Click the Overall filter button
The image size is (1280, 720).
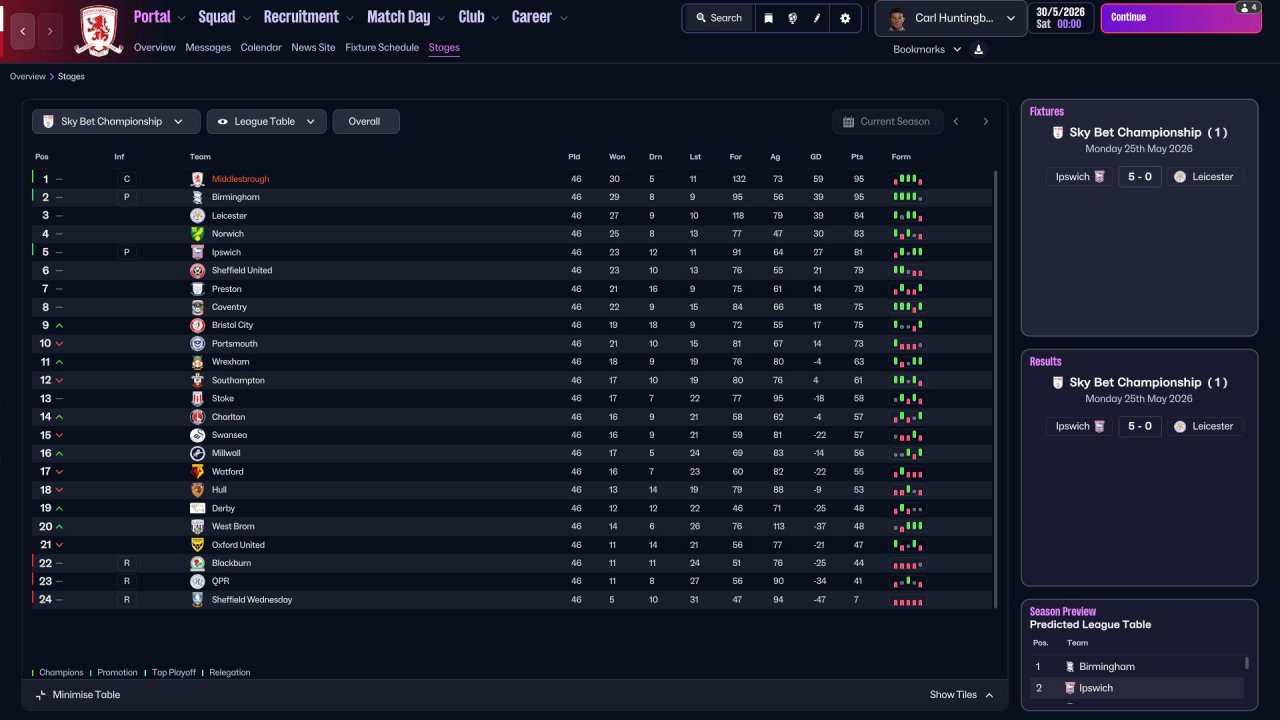[x=366, y=122]
